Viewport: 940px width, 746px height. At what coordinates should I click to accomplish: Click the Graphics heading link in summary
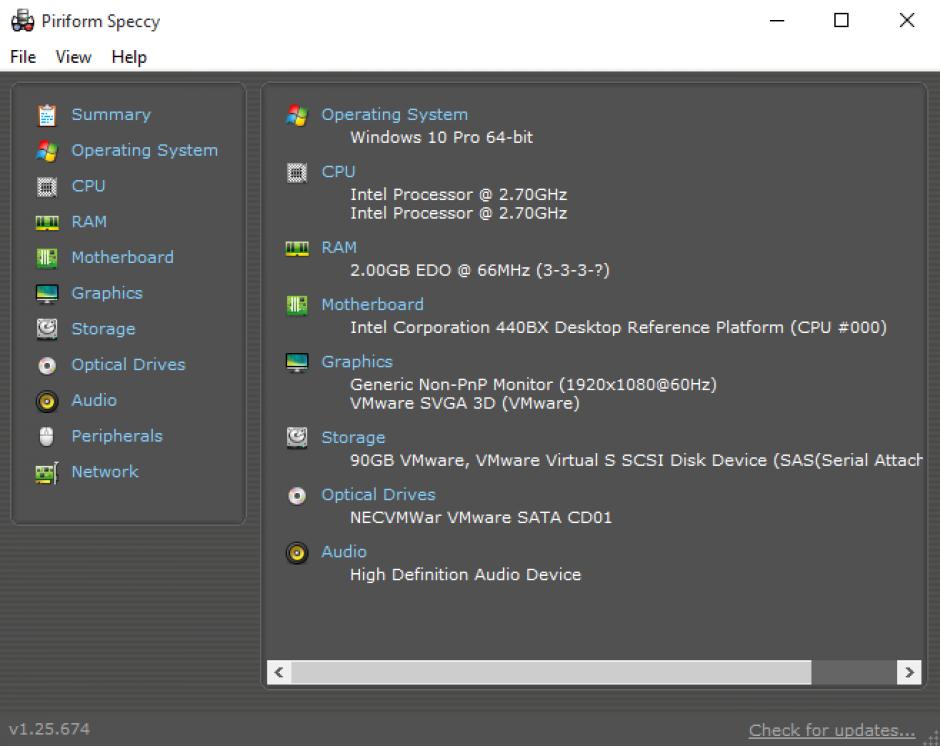357,362
